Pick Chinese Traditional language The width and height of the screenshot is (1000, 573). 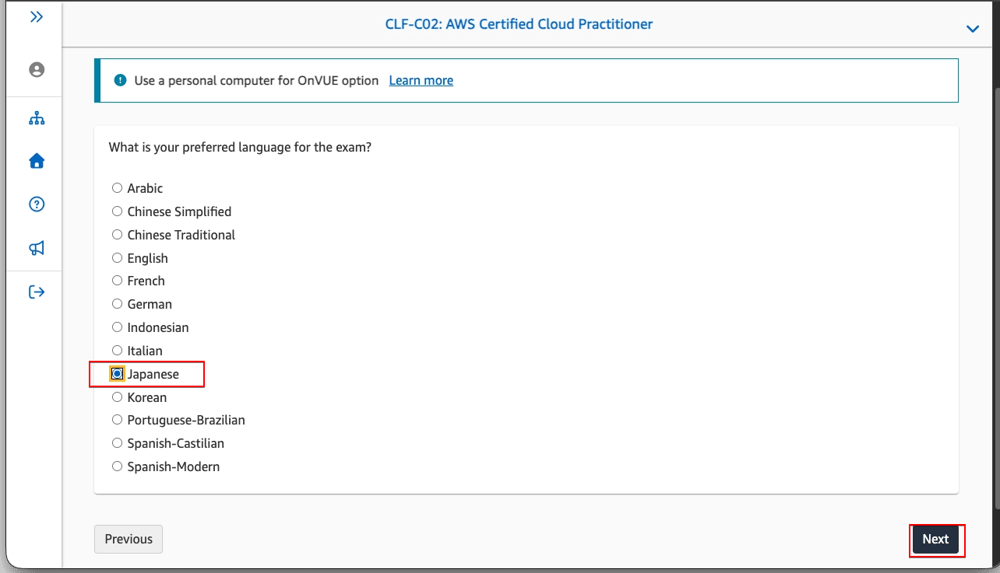coord(117,234)
